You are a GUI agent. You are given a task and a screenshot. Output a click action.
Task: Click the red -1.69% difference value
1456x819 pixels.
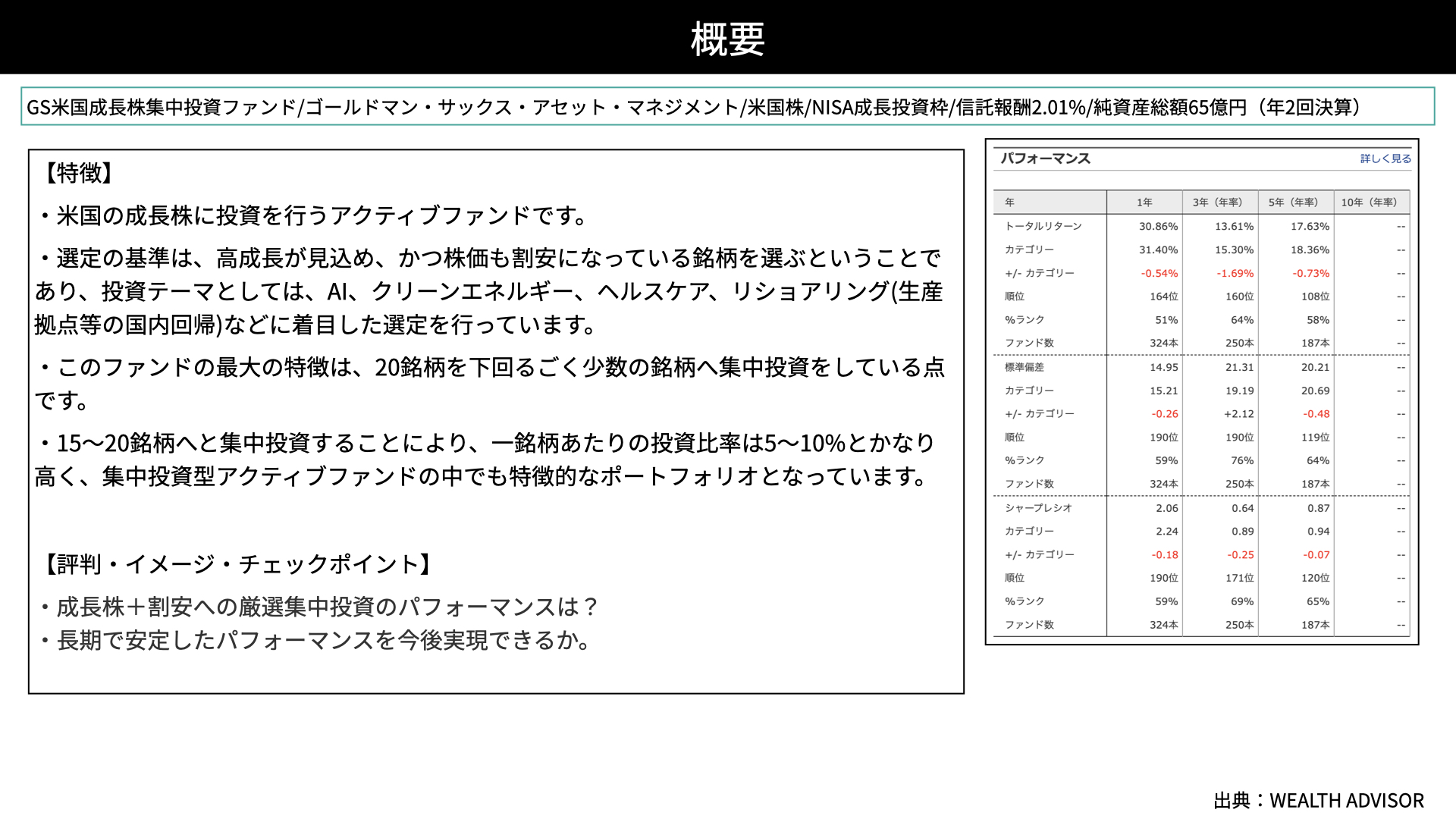click(x=1235, y=273)
